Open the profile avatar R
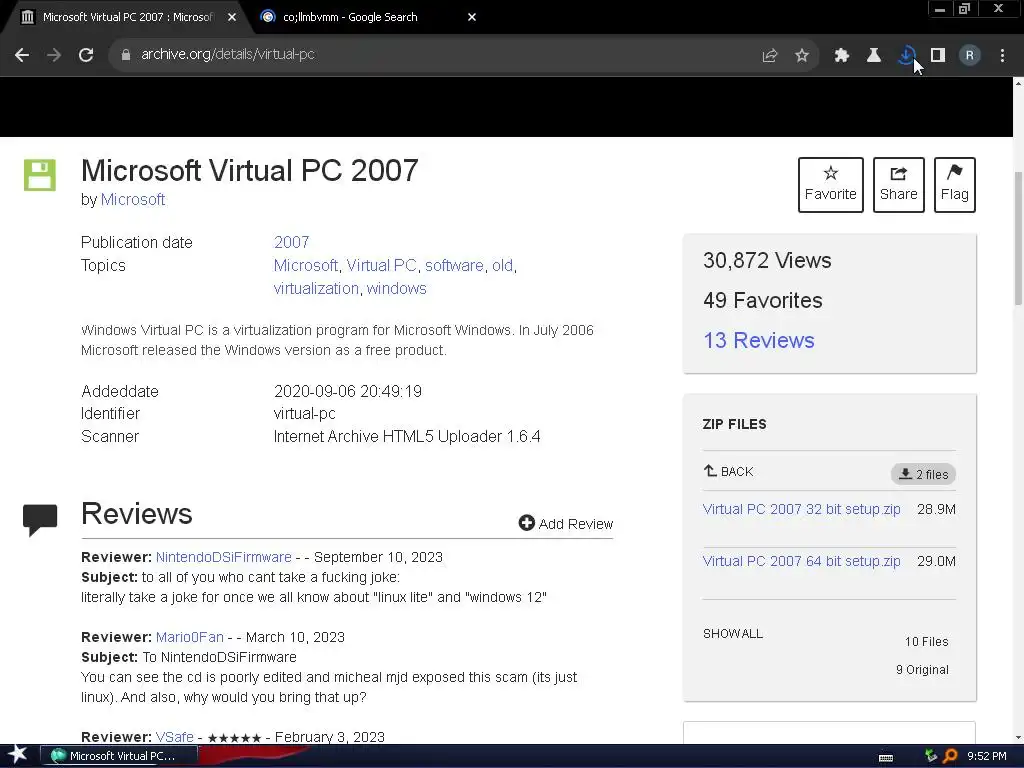 pos(970,56)
